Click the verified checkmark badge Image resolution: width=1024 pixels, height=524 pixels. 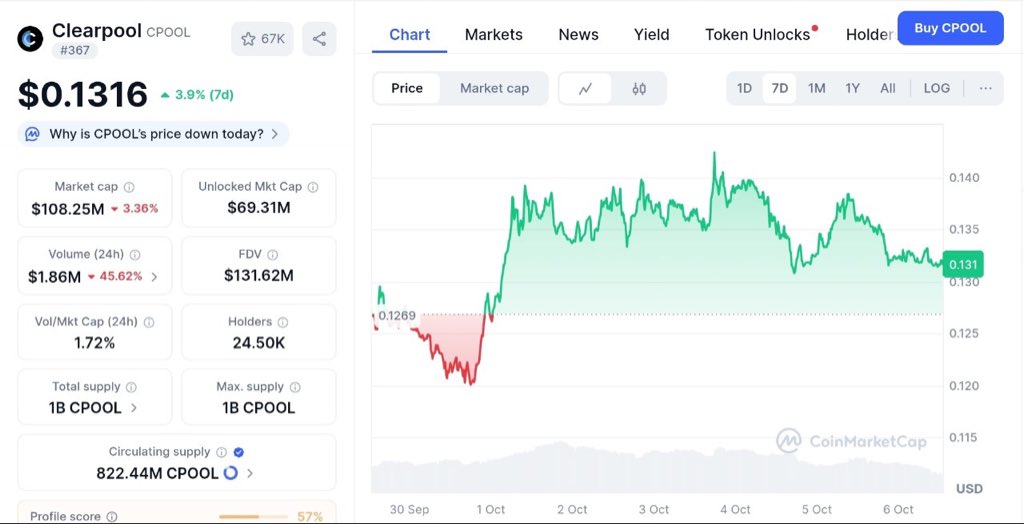[238, 452]
